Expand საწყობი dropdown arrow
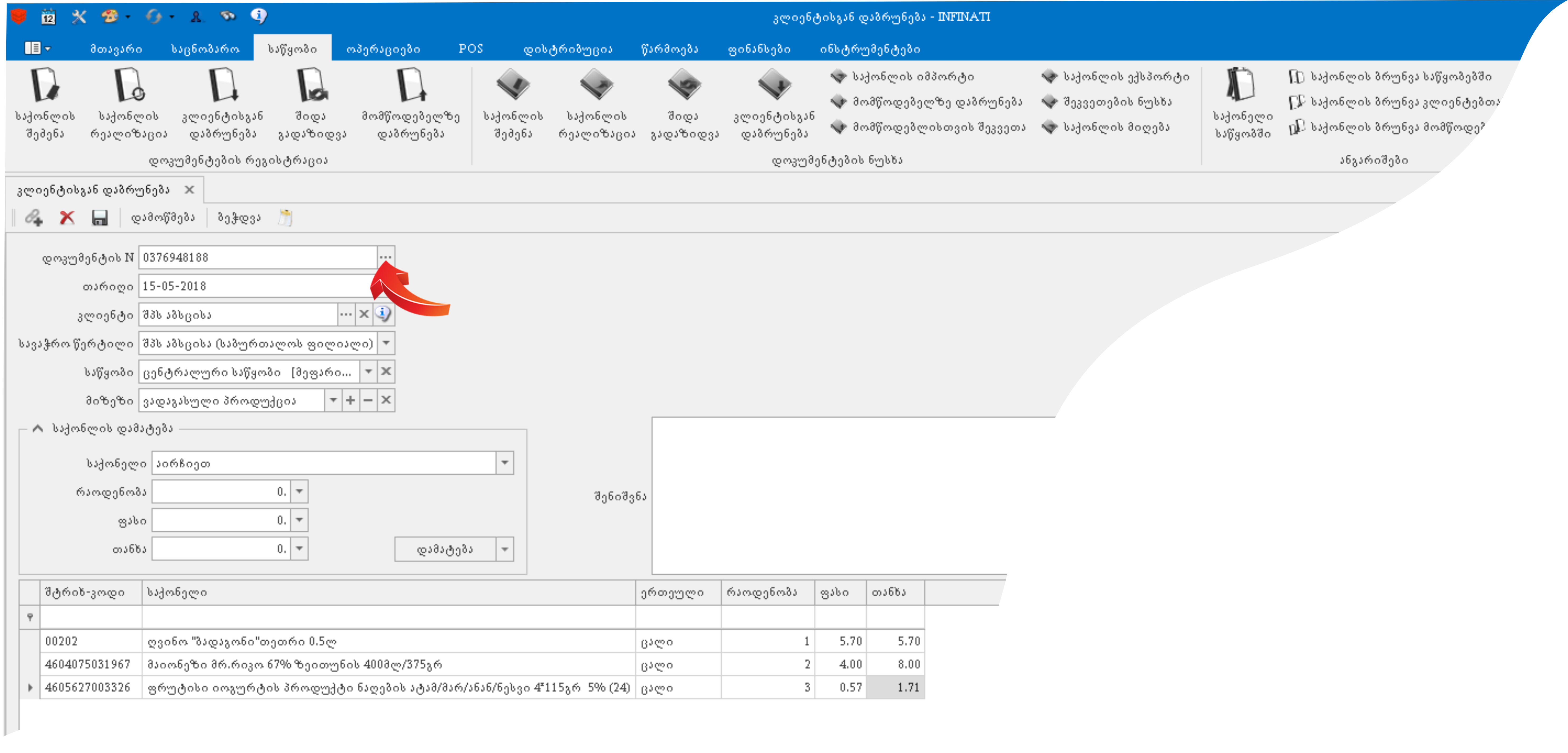 368,371
